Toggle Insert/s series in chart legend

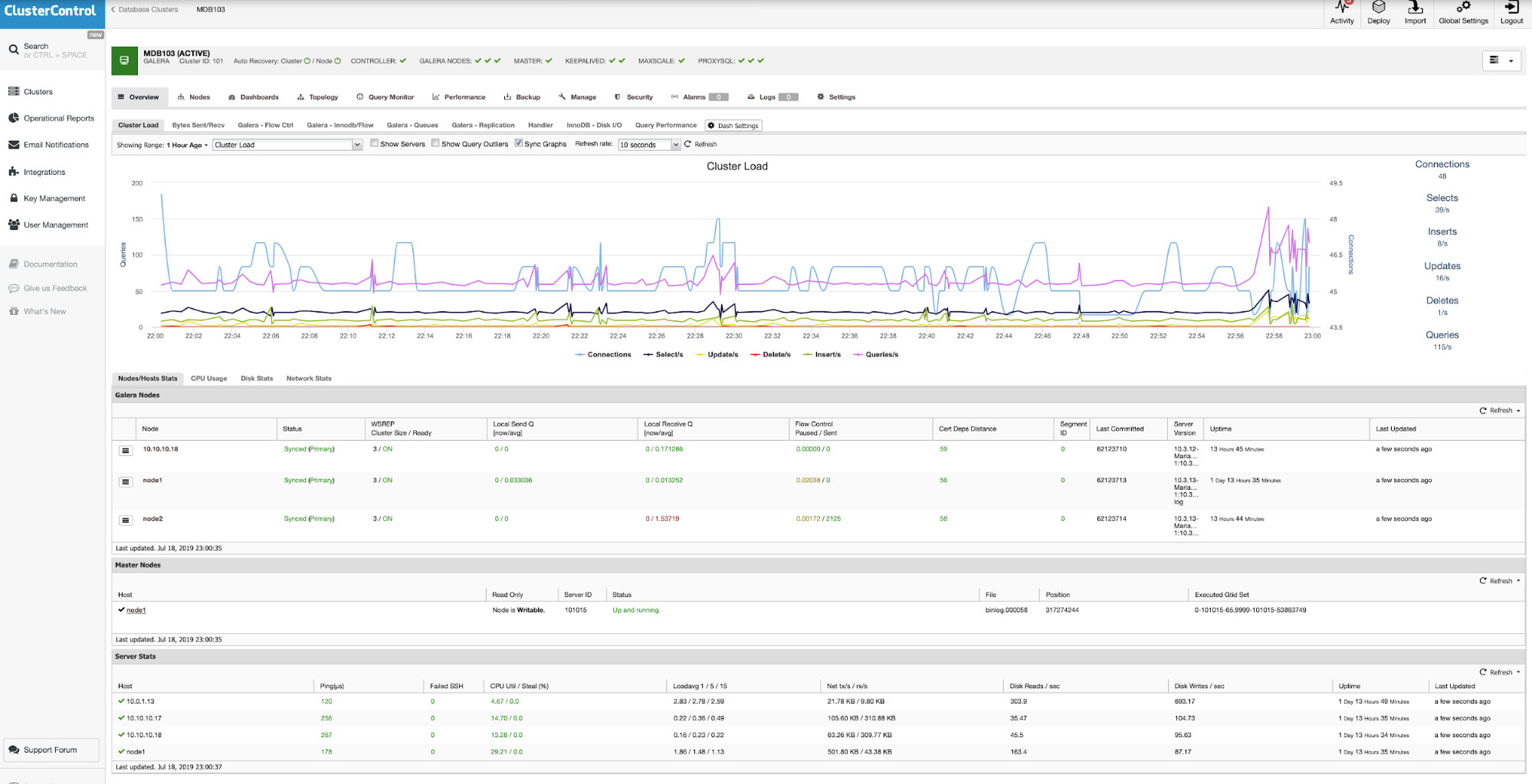click(822, 355)
